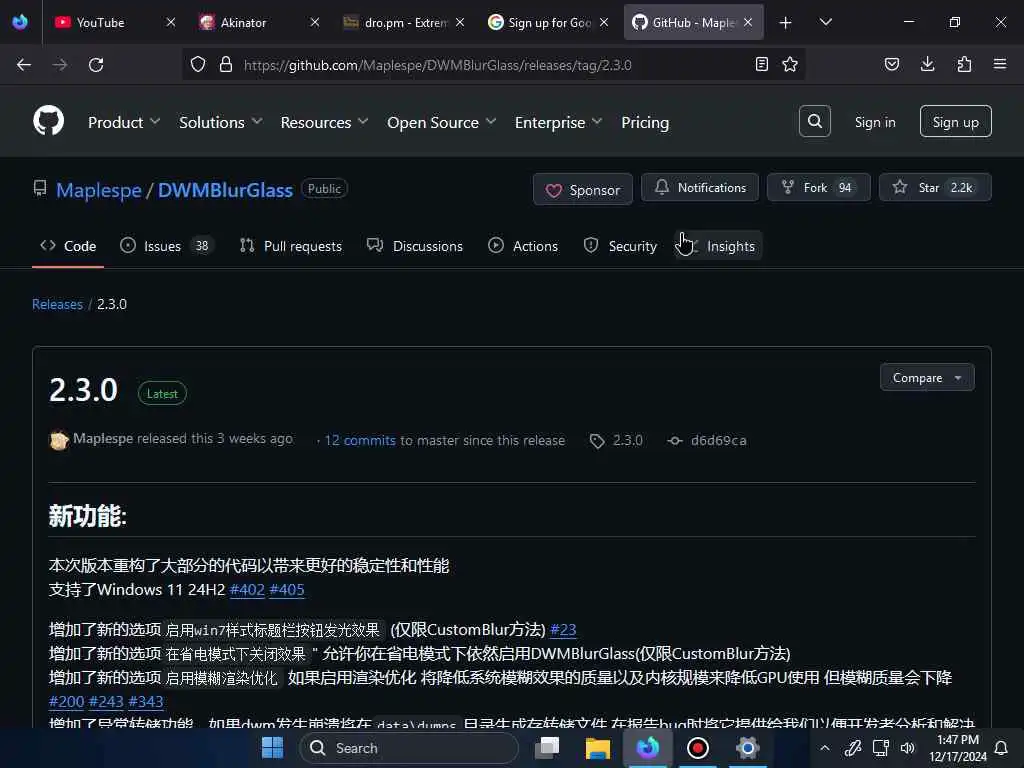
Task: Expand the Enterprise menu
Action: tap(558, 122)
